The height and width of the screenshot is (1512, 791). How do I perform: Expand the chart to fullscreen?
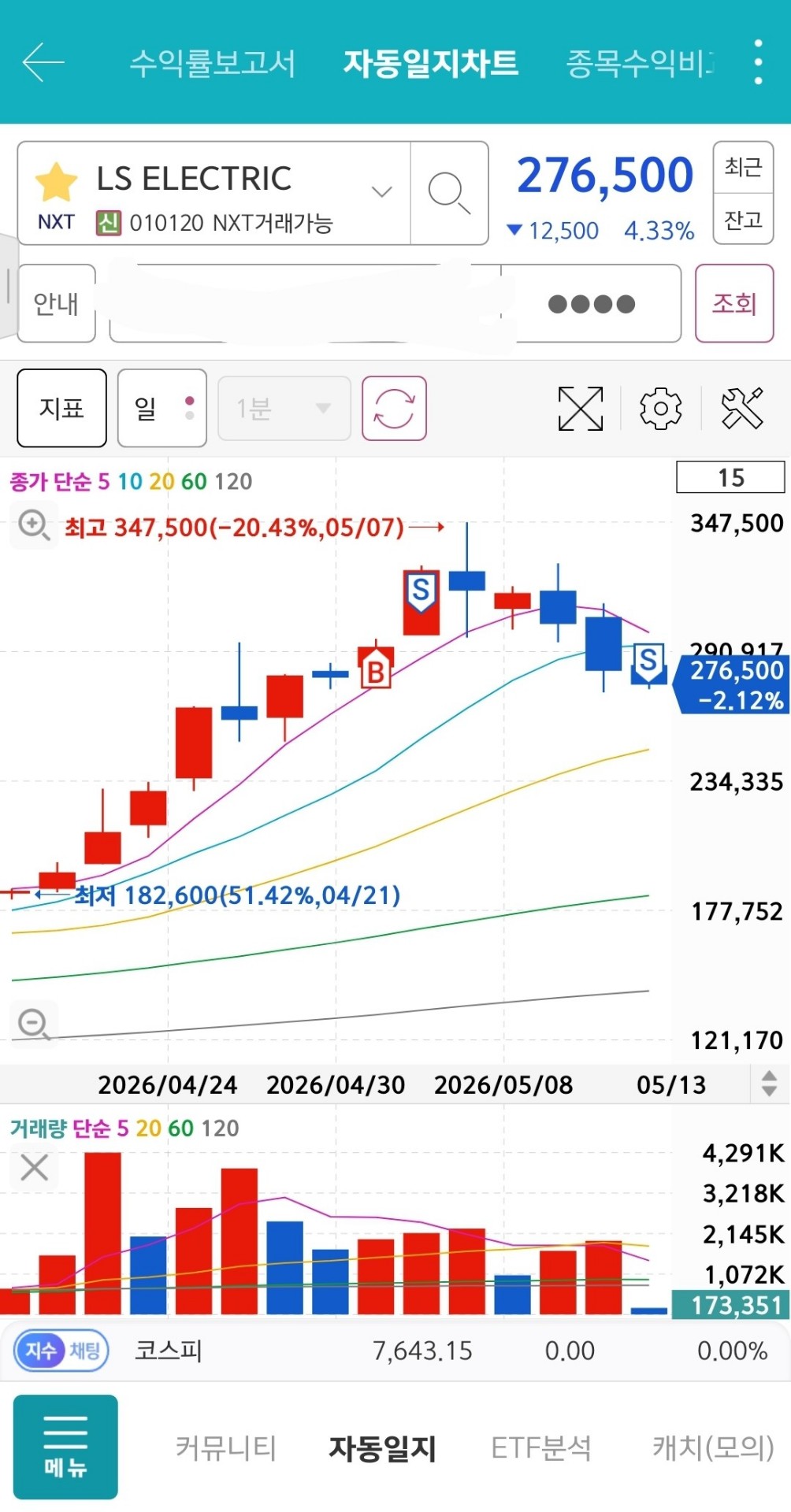(581, 409)
